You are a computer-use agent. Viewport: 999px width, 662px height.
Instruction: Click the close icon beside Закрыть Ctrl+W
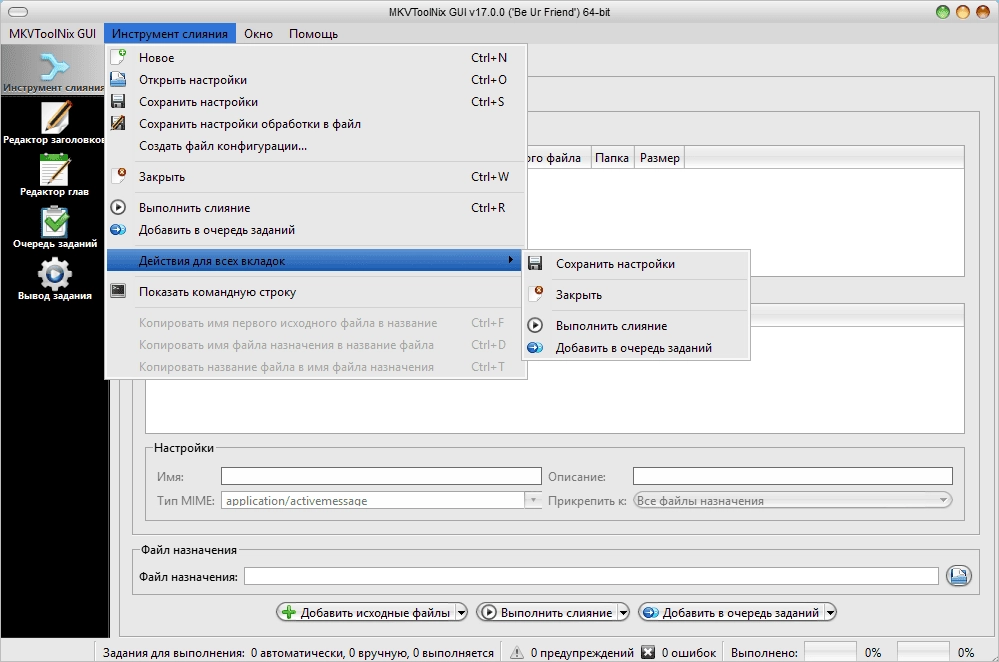click(x=119, y=176)
